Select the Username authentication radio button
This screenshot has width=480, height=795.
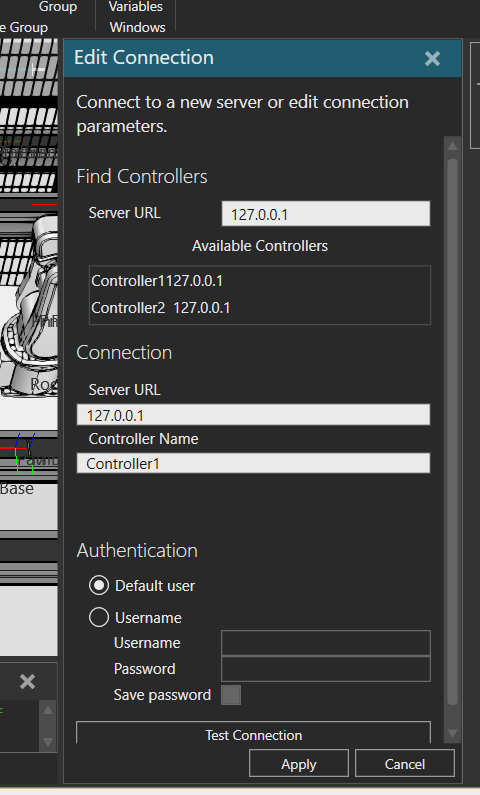99,617
